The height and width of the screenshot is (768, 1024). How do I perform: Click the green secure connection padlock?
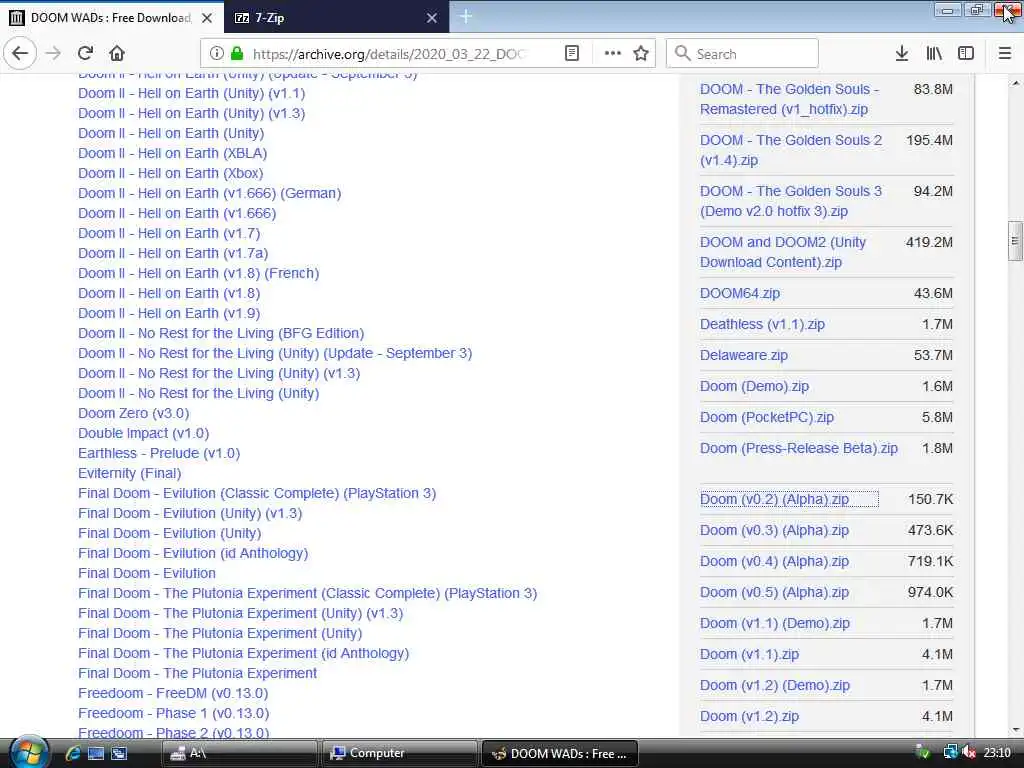(x=237, y=54)
